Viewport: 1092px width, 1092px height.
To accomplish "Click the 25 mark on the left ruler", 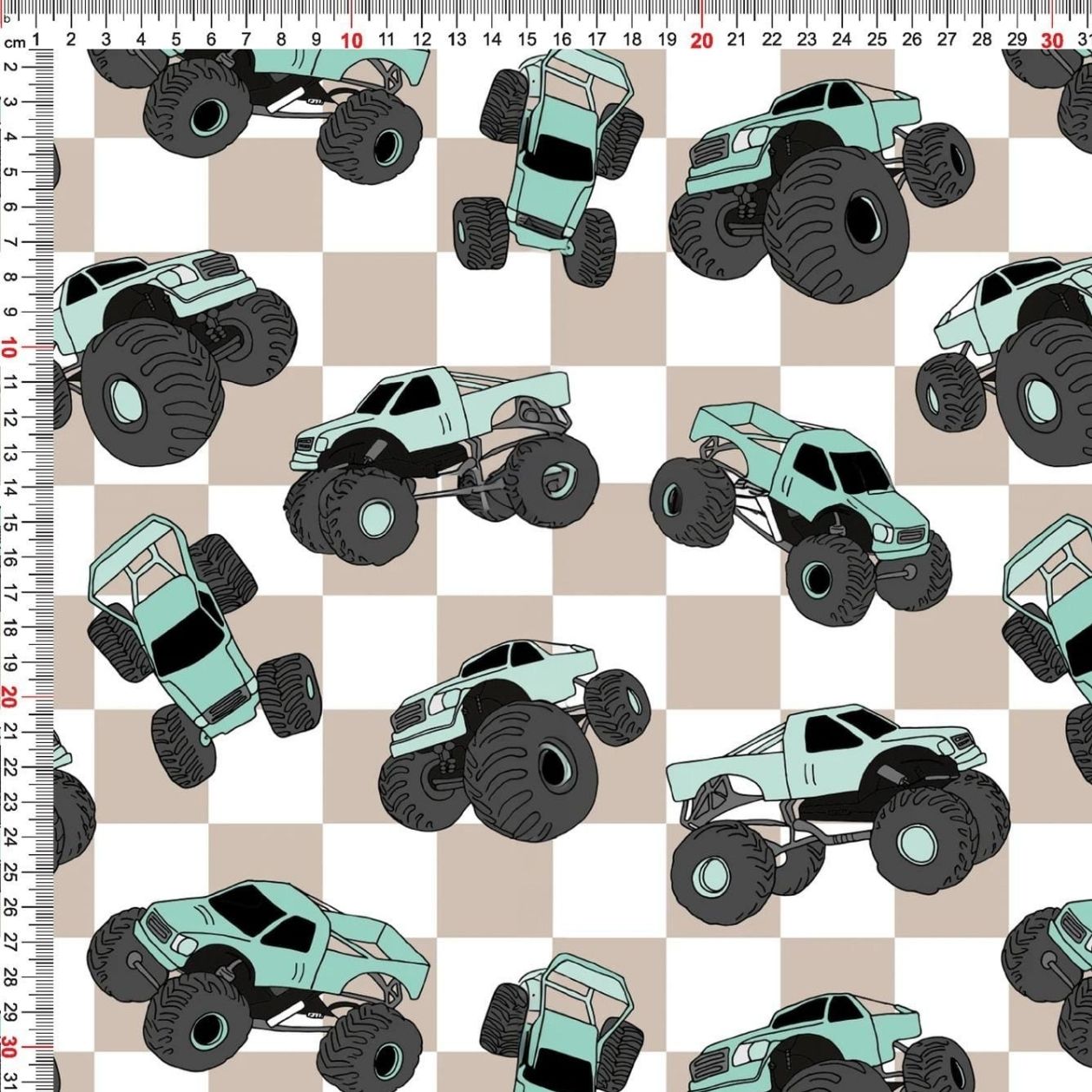I will coord(10,872).
